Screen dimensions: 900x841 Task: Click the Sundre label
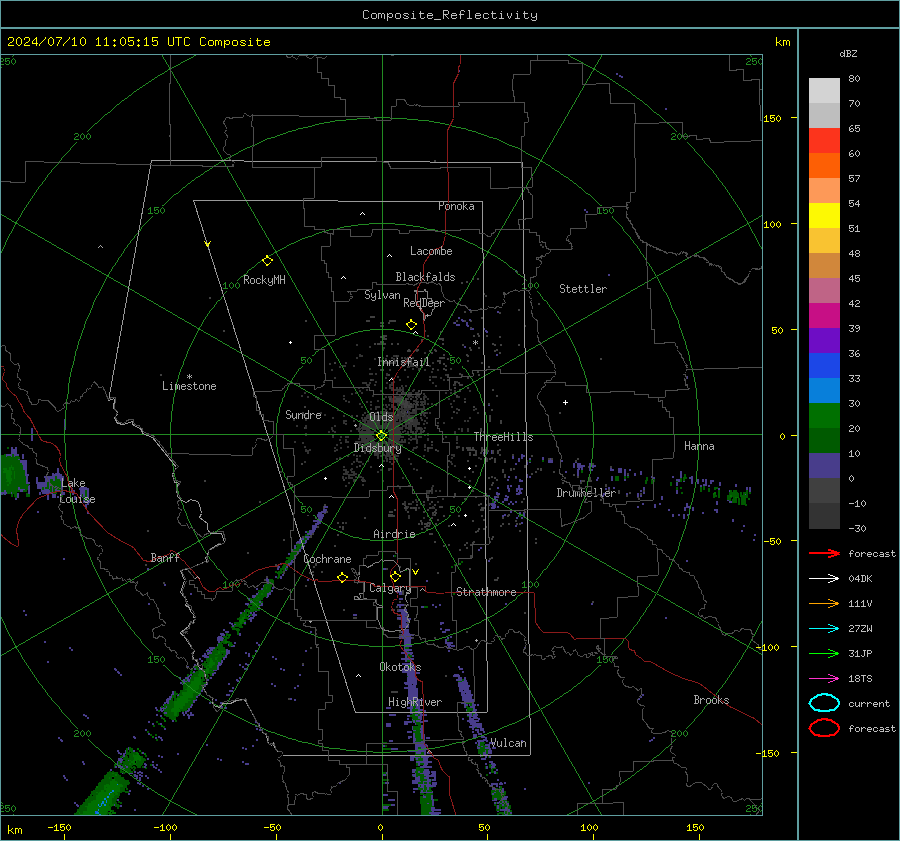[303, 414]
